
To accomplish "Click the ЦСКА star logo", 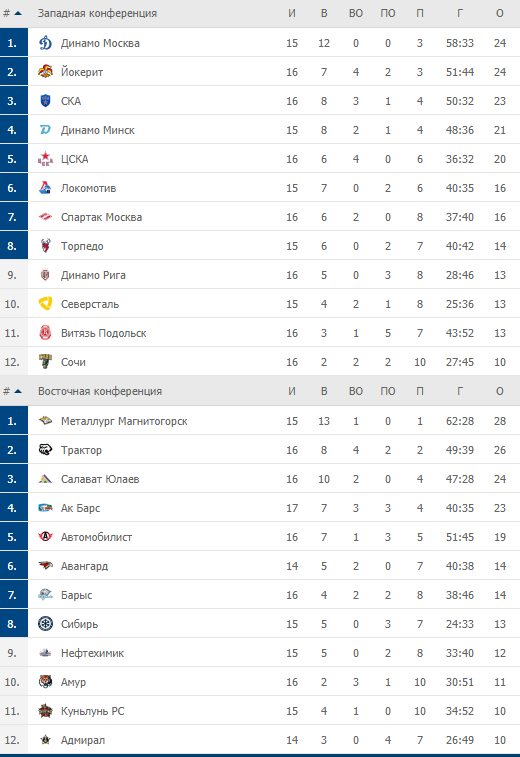I will [x=45, y=159].
